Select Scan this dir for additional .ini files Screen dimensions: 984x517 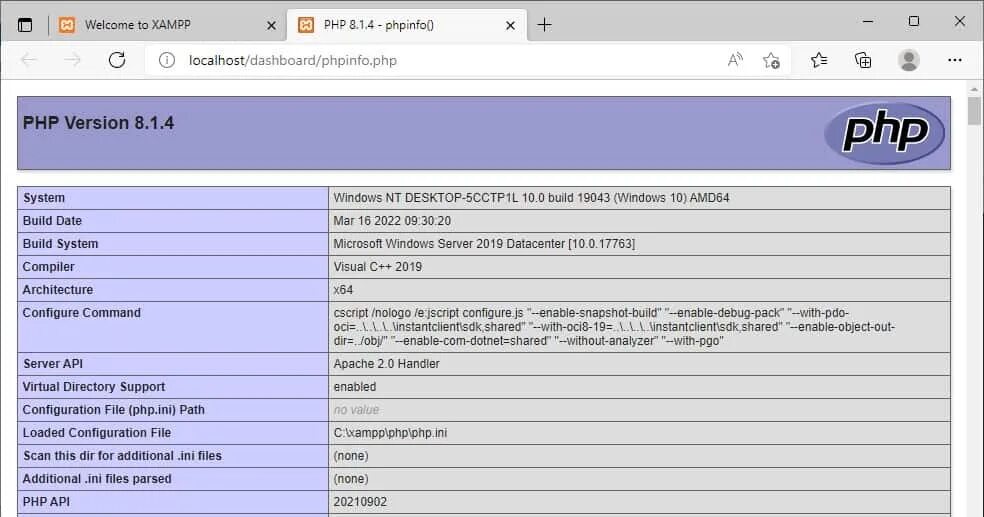(122, 456)
